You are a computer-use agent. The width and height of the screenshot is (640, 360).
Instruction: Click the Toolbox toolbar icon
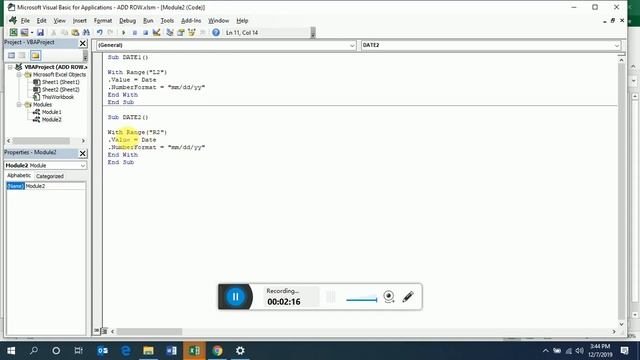(202, 32)
